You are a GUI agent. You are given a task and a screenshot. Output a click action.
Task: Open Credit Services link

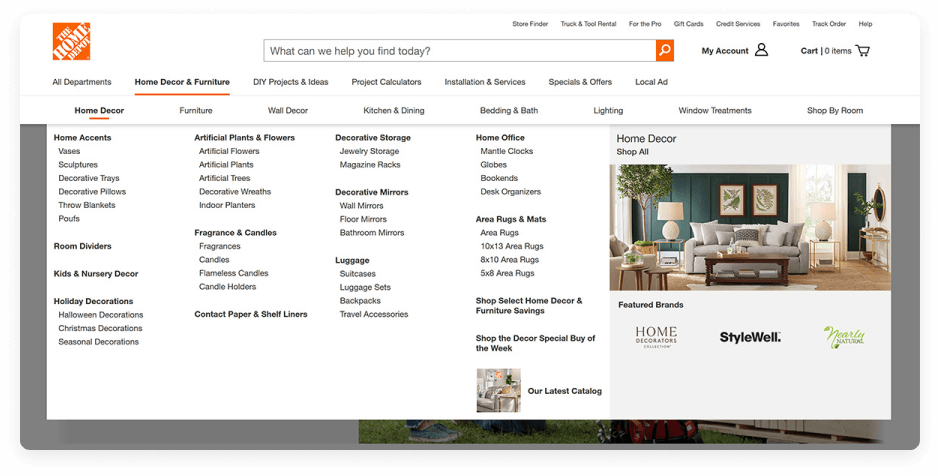click(x=737, y=24)
